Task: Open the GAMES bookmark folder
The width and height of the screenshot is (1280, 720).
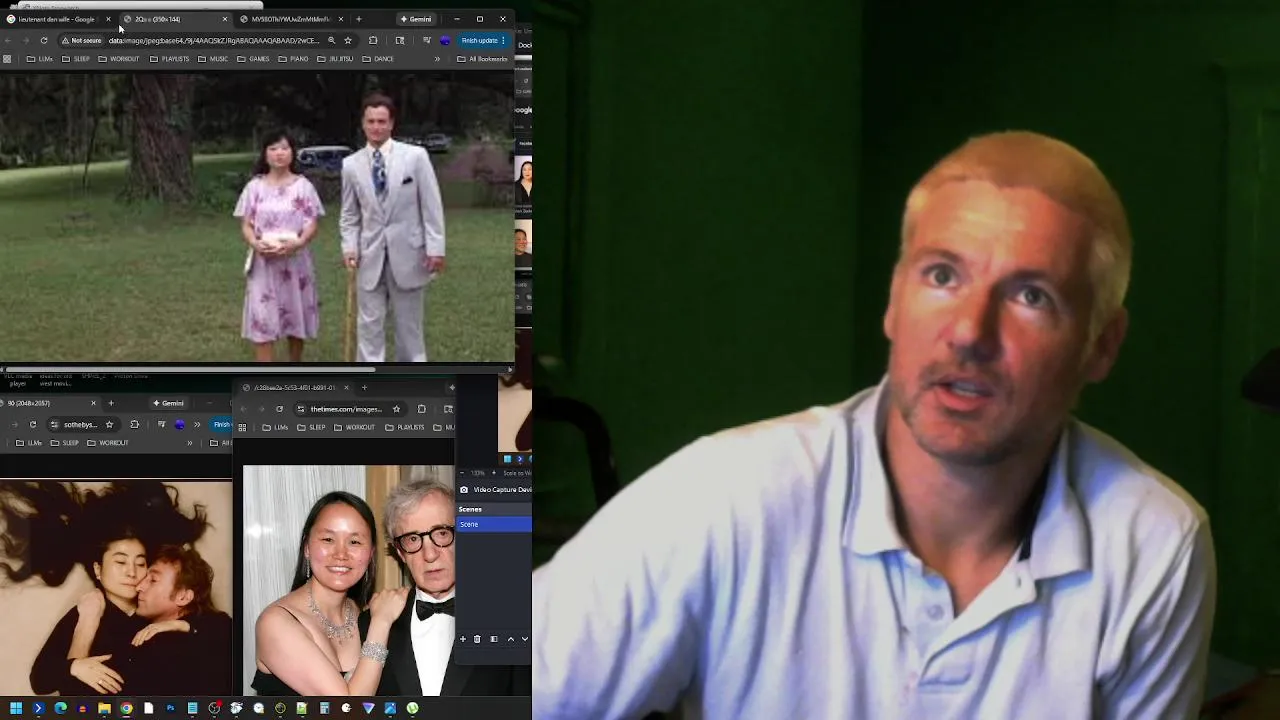Action: (253, 59)
